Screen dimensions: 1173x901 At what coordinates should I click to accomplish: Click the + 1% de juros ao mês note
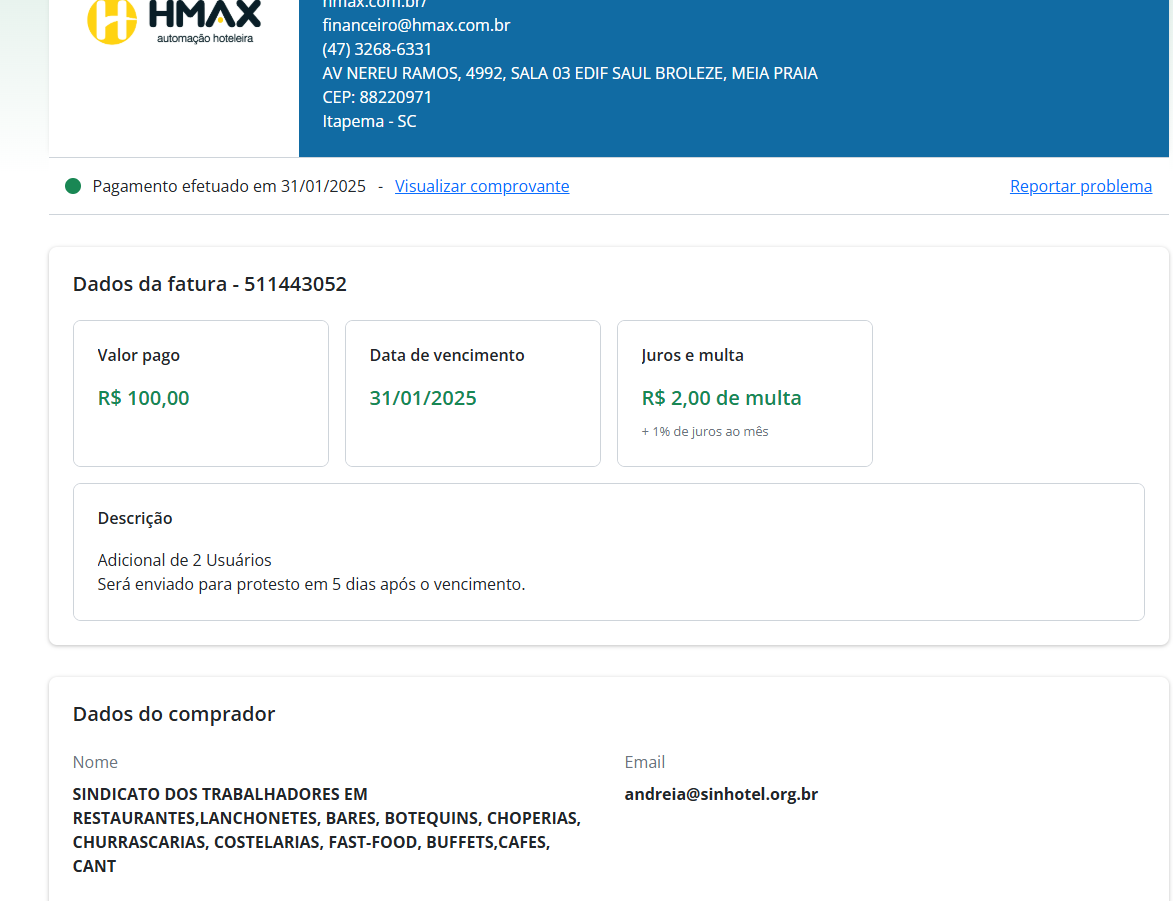tap(704, 432)
